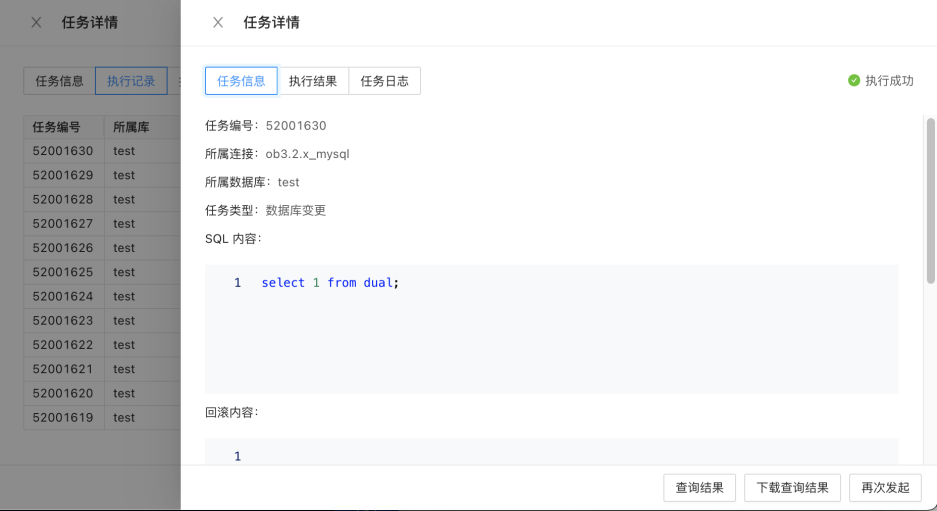This screenshot has height=511, width=937.
Task: Click database value test in details
Action: coord(288,182)
